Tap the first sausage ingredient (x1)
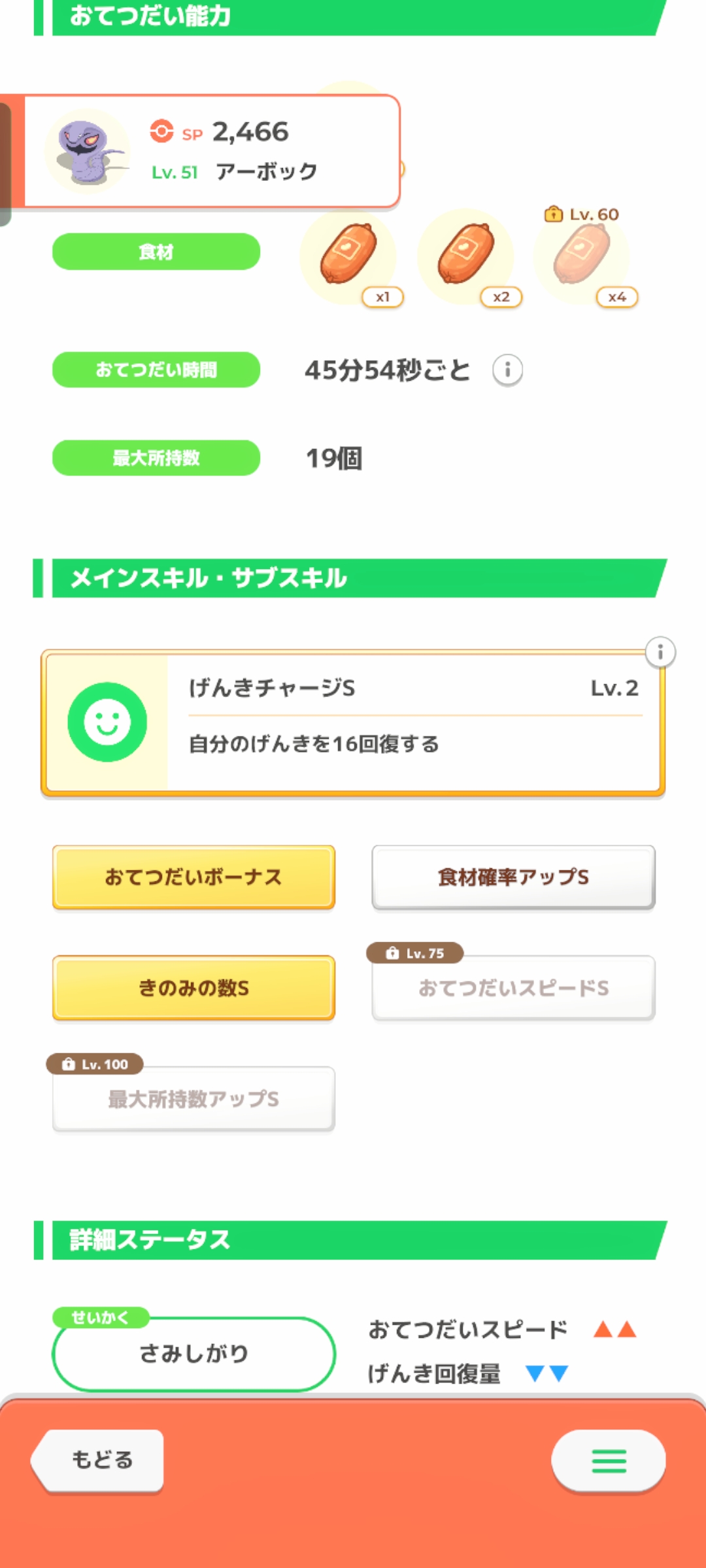 (348, 253)
